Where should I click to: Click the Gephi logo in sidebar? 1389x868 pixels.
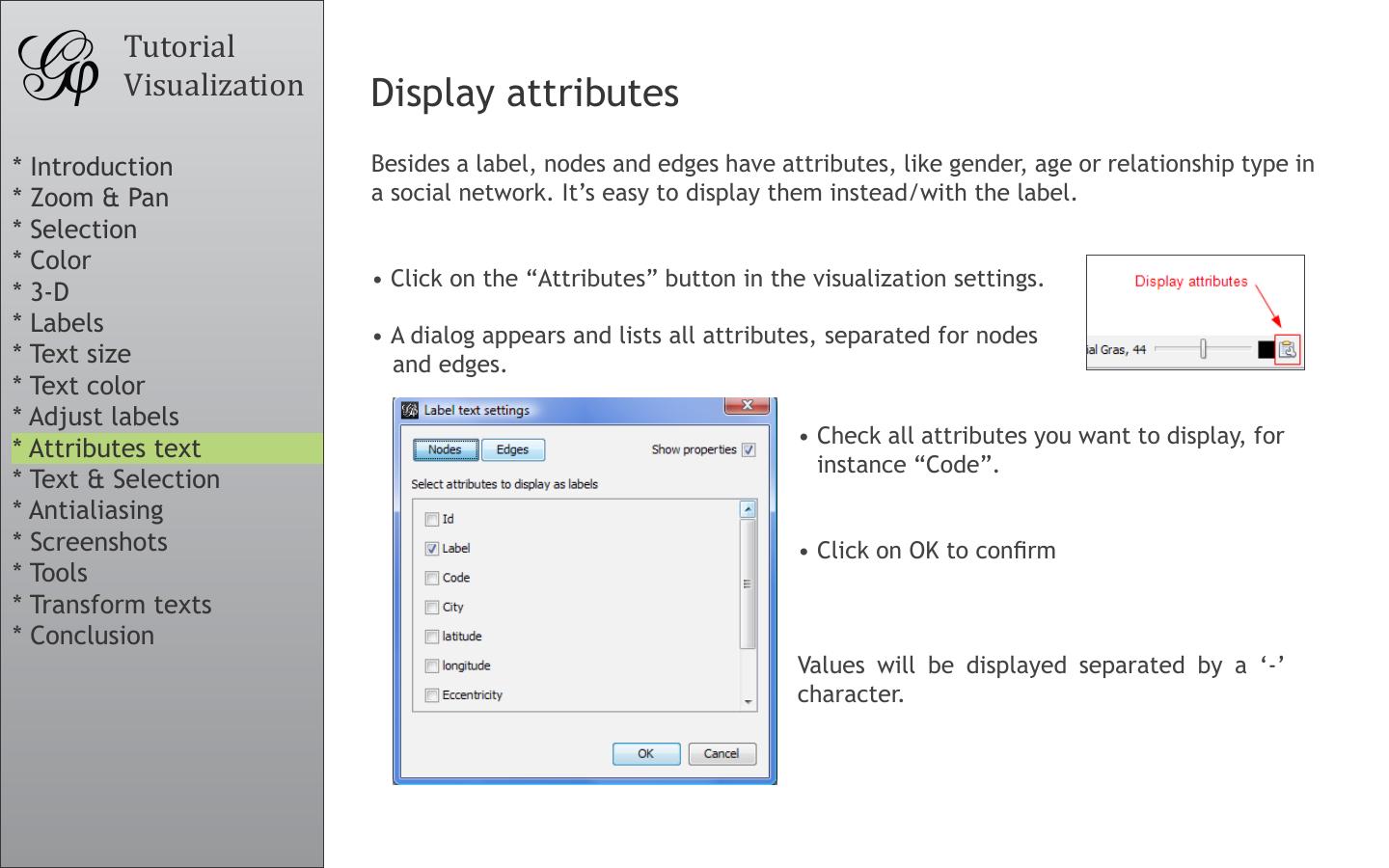[60, 68]
